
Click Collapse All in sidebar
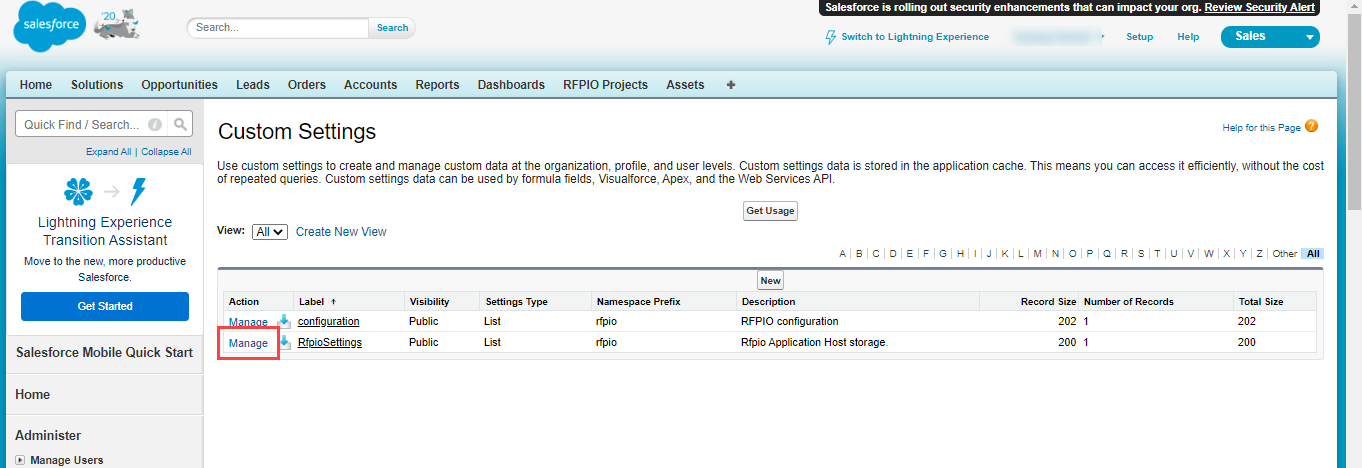[x=166, y=152]
